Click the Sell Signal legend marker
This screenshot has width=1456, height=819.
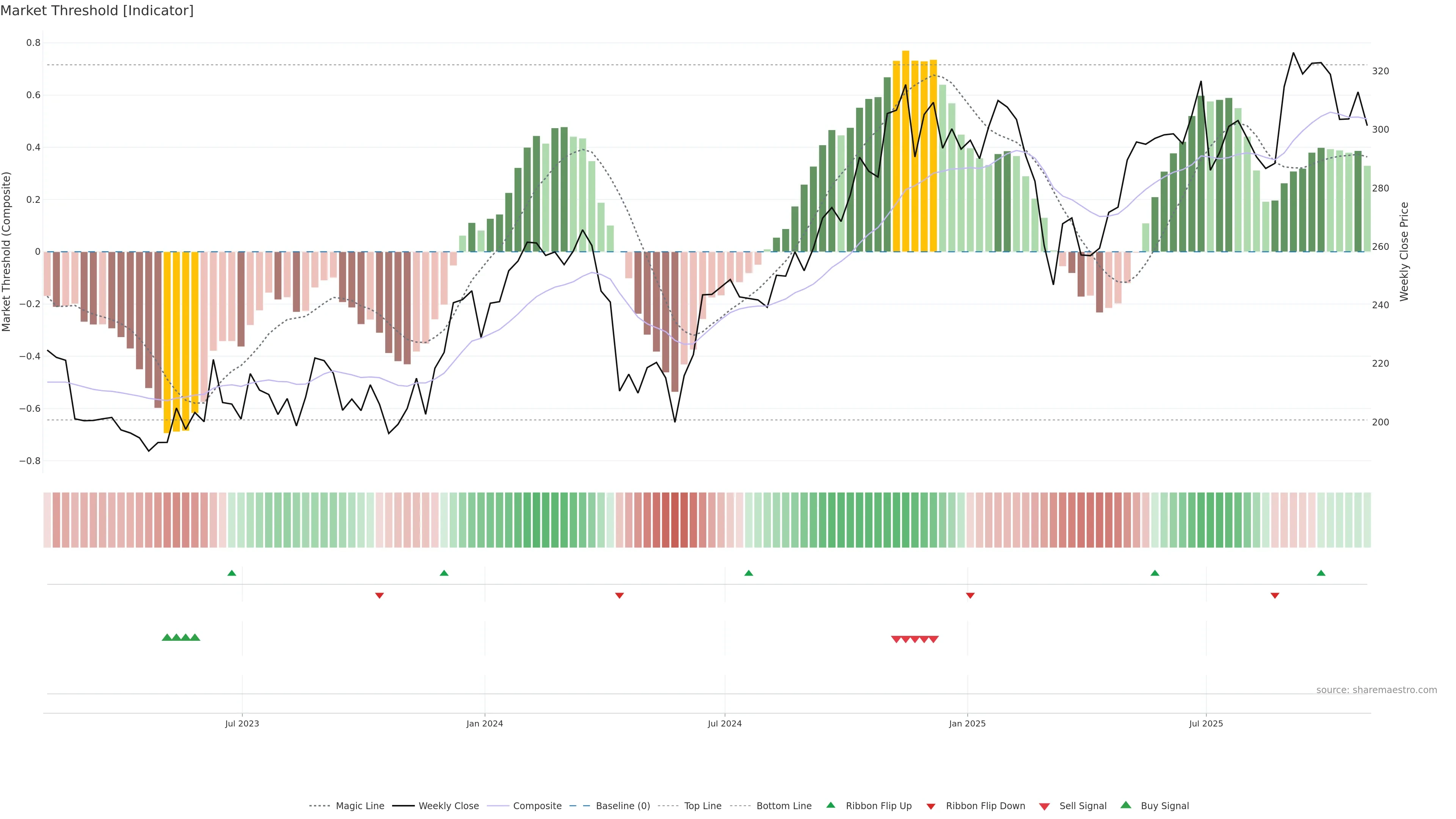point(1045,806)
